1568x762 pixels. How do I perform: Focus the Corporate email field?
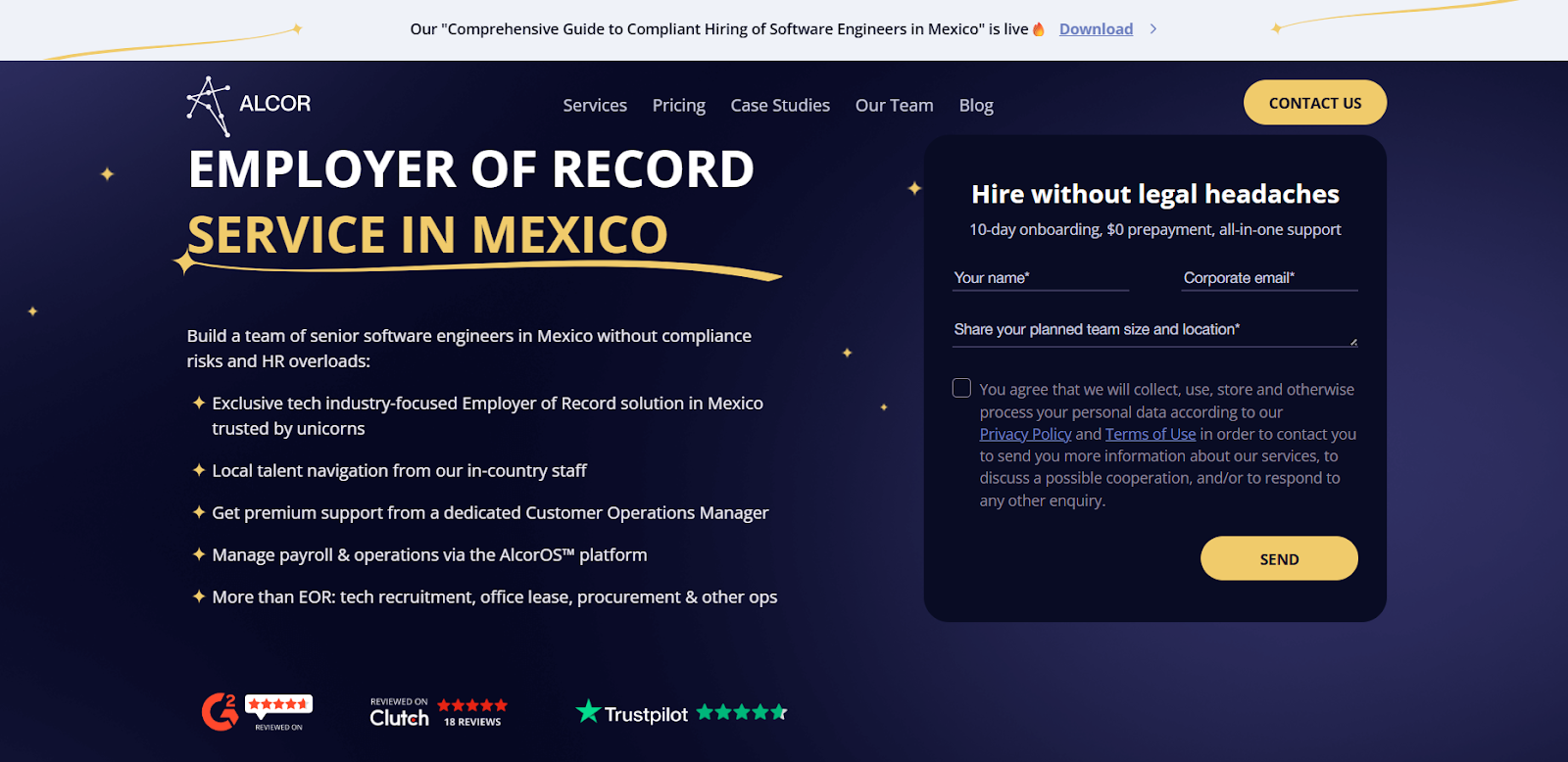[1270, 278]
